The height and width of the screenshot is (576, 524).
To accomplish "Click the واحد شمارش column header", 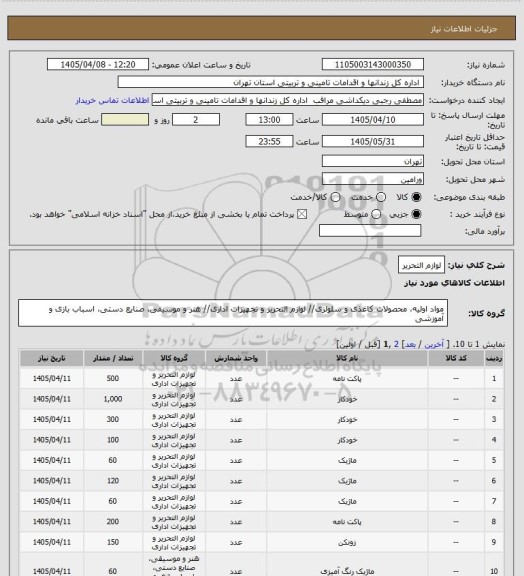I will click(x=236, y=358).
